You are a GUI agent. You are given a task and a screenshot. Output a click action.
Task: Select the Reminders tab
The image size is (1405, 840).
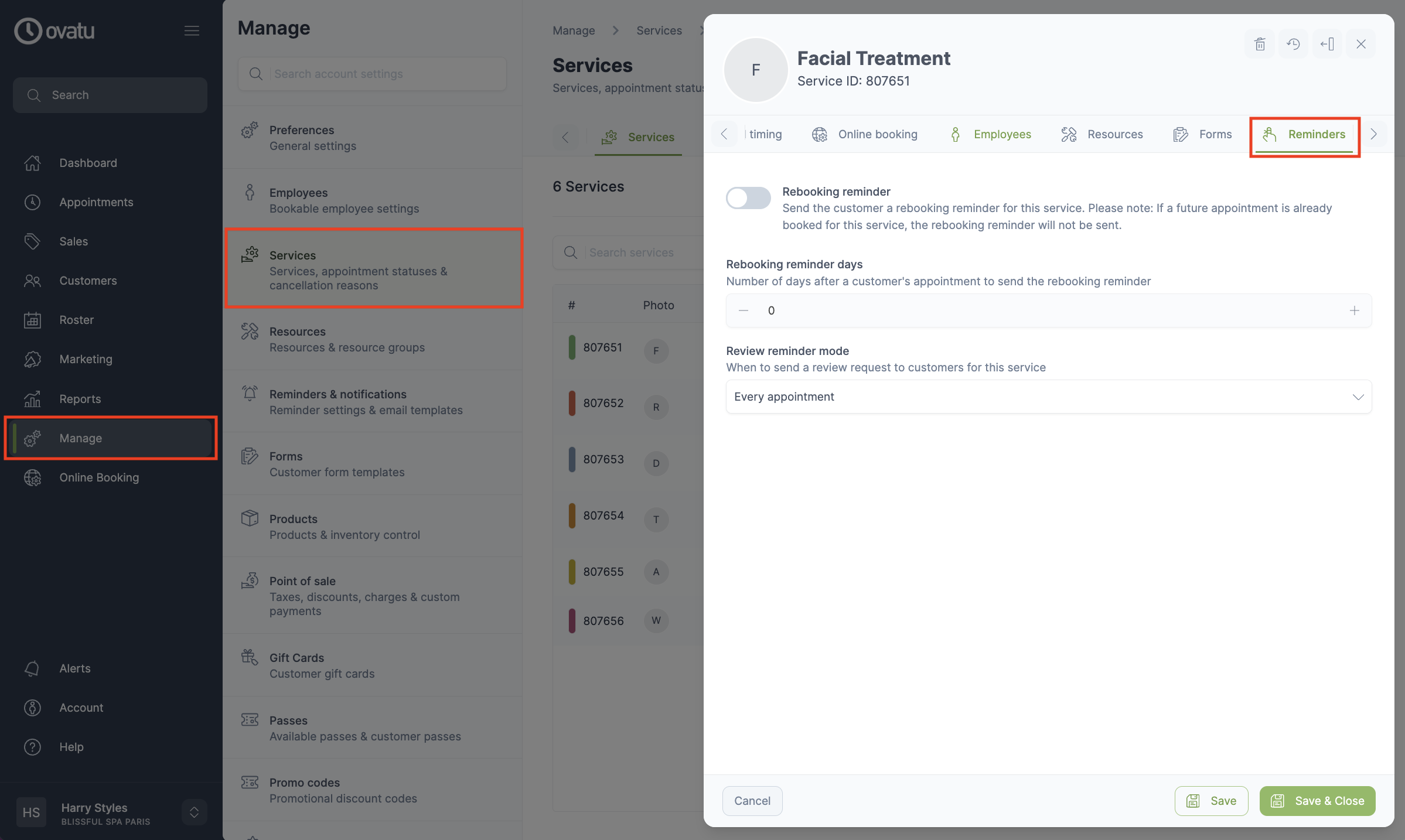1304,134
